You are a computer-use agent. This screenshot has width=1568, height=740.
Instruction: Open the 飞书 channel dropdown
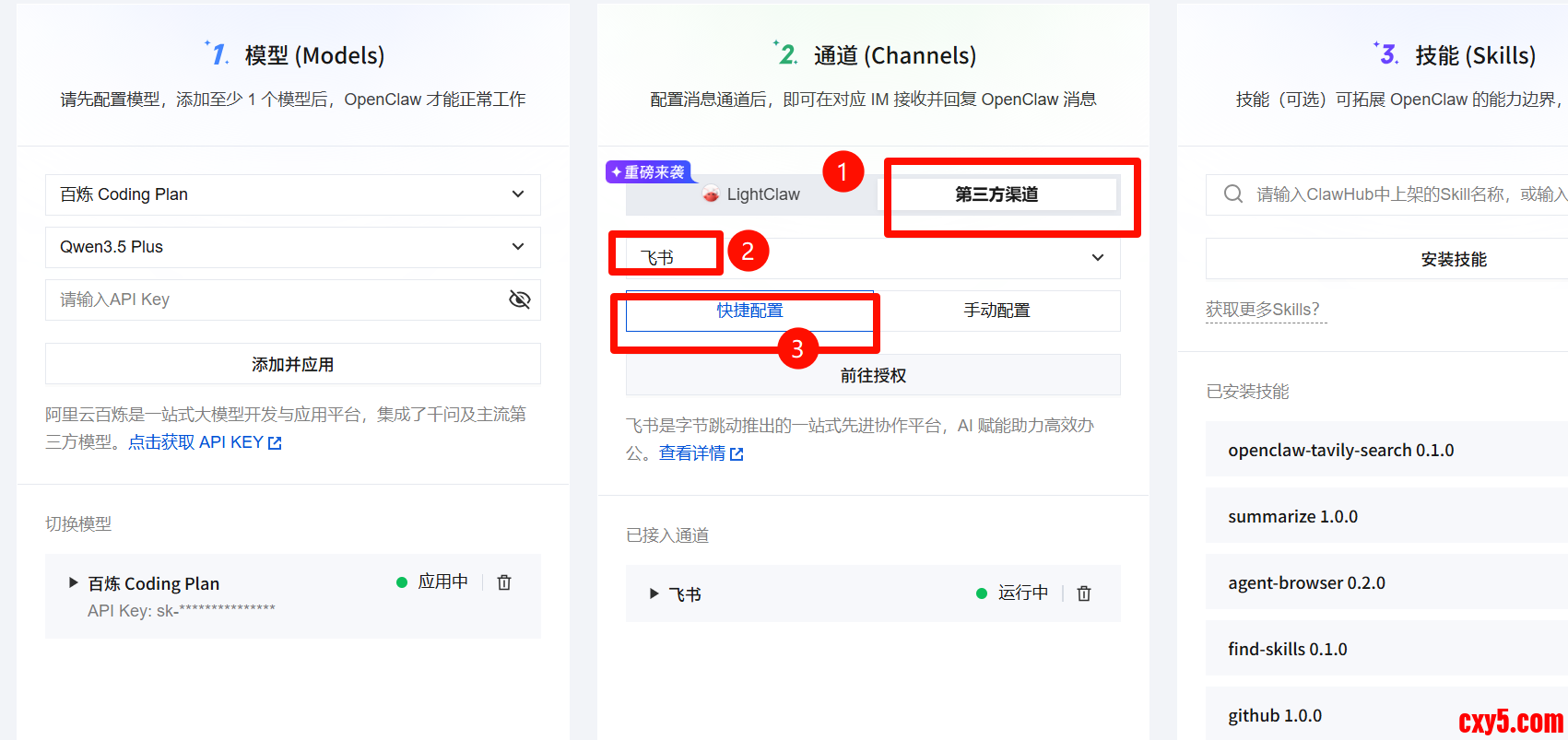[x=873, y=258]
